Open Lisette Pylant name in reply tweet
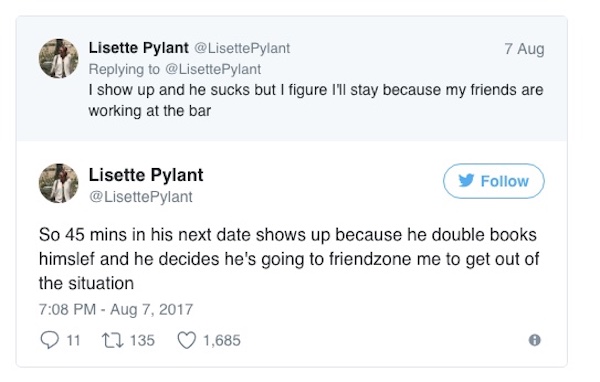 tap(139, 48)
